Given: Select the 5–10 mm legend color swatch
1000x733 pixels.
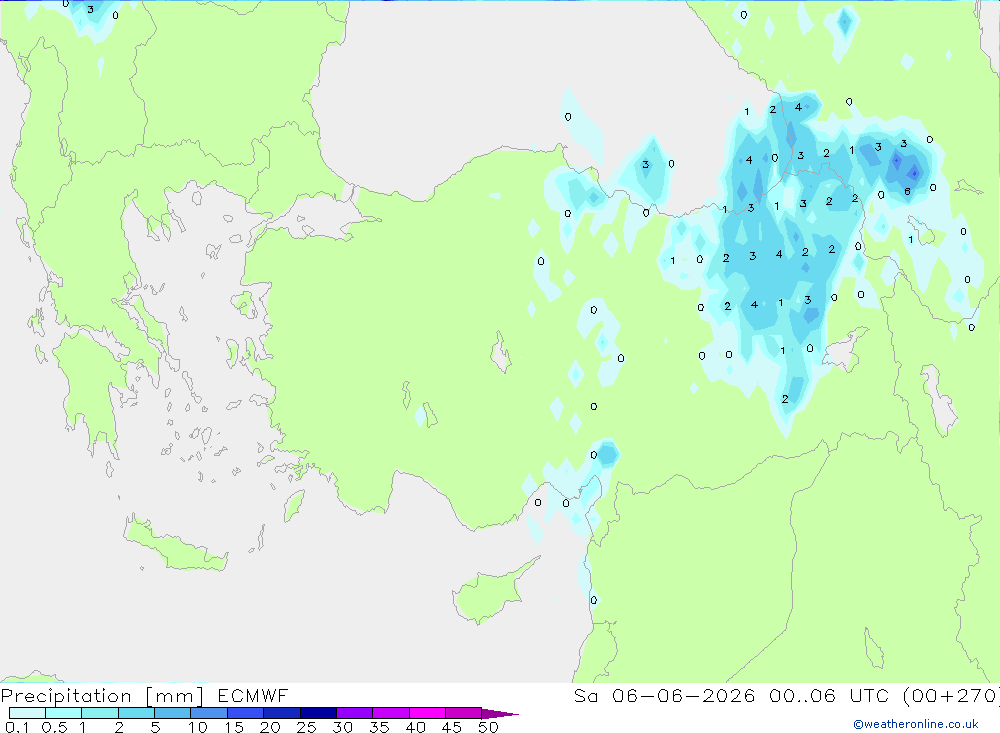Looking at the screenshot, I should click(x=172, y=713).
